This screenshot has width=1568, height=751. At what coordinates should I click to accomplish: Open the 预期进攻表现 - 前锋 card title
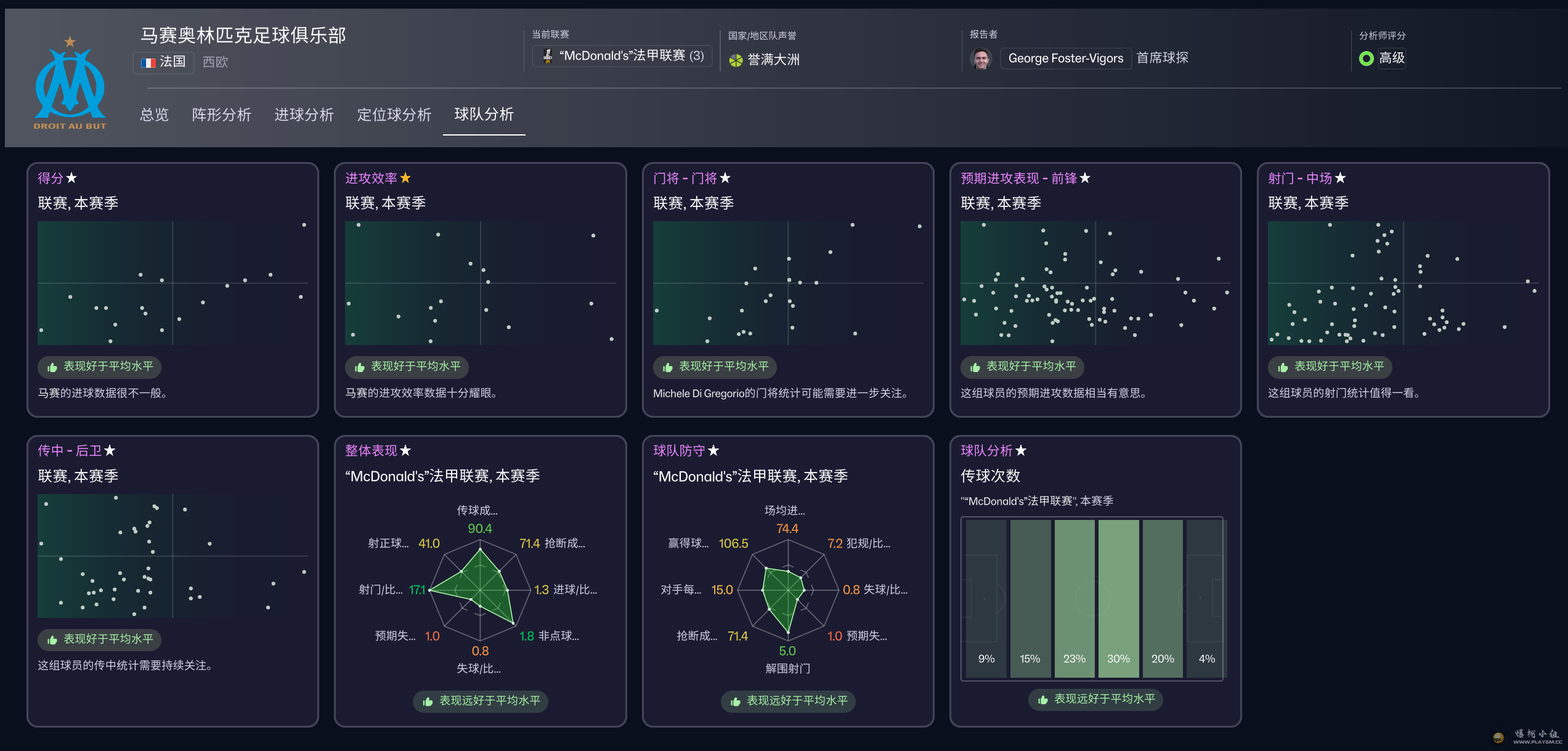(x=1018, y=178)
